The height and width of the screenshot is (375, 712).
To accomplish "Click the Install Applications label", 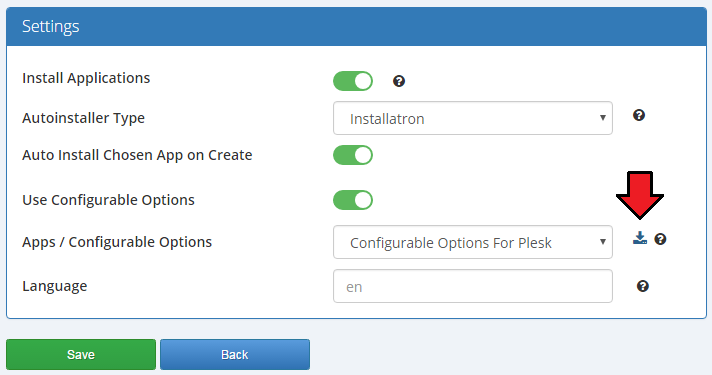I will click(86, 78).
